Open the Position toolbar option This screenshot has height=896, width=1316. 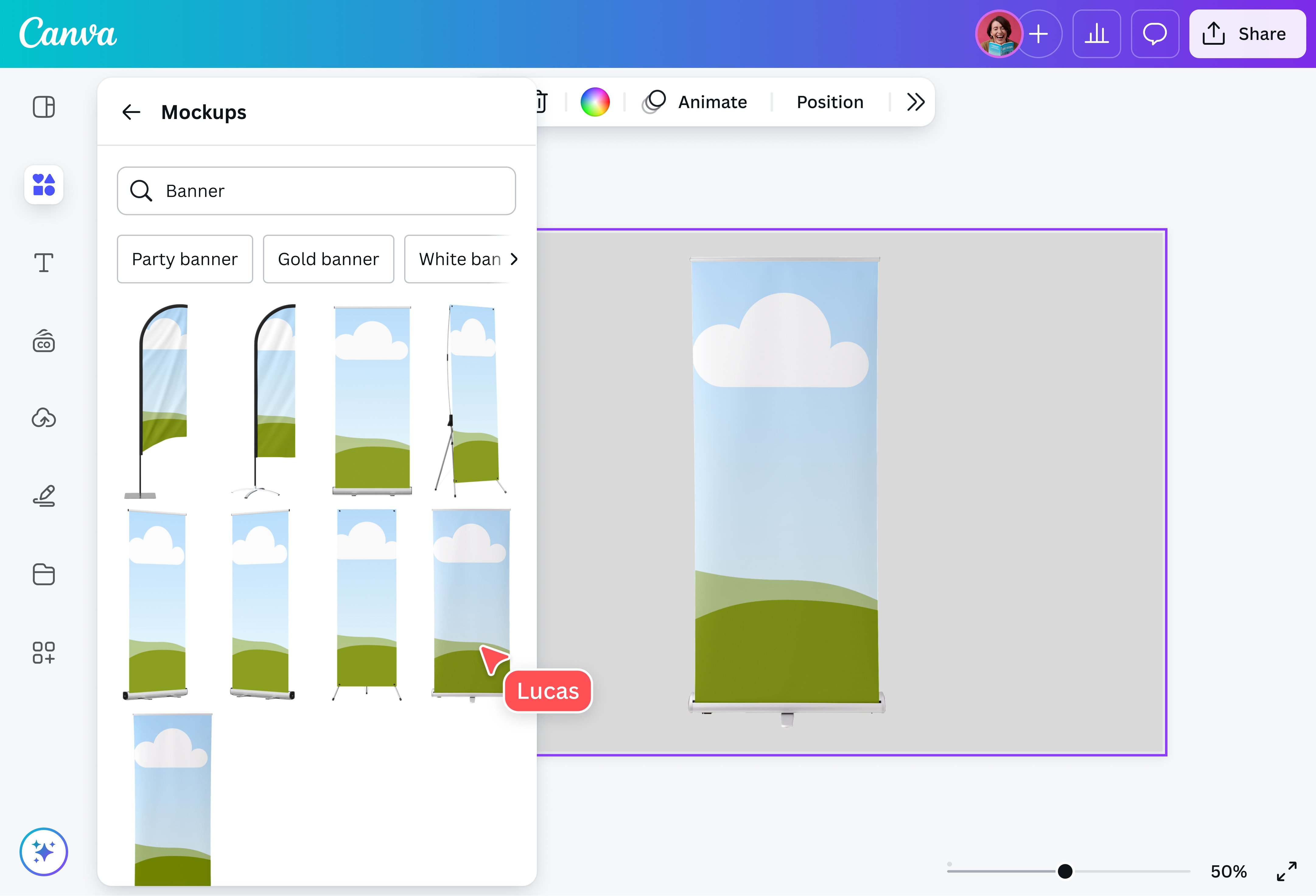(830, 102)
